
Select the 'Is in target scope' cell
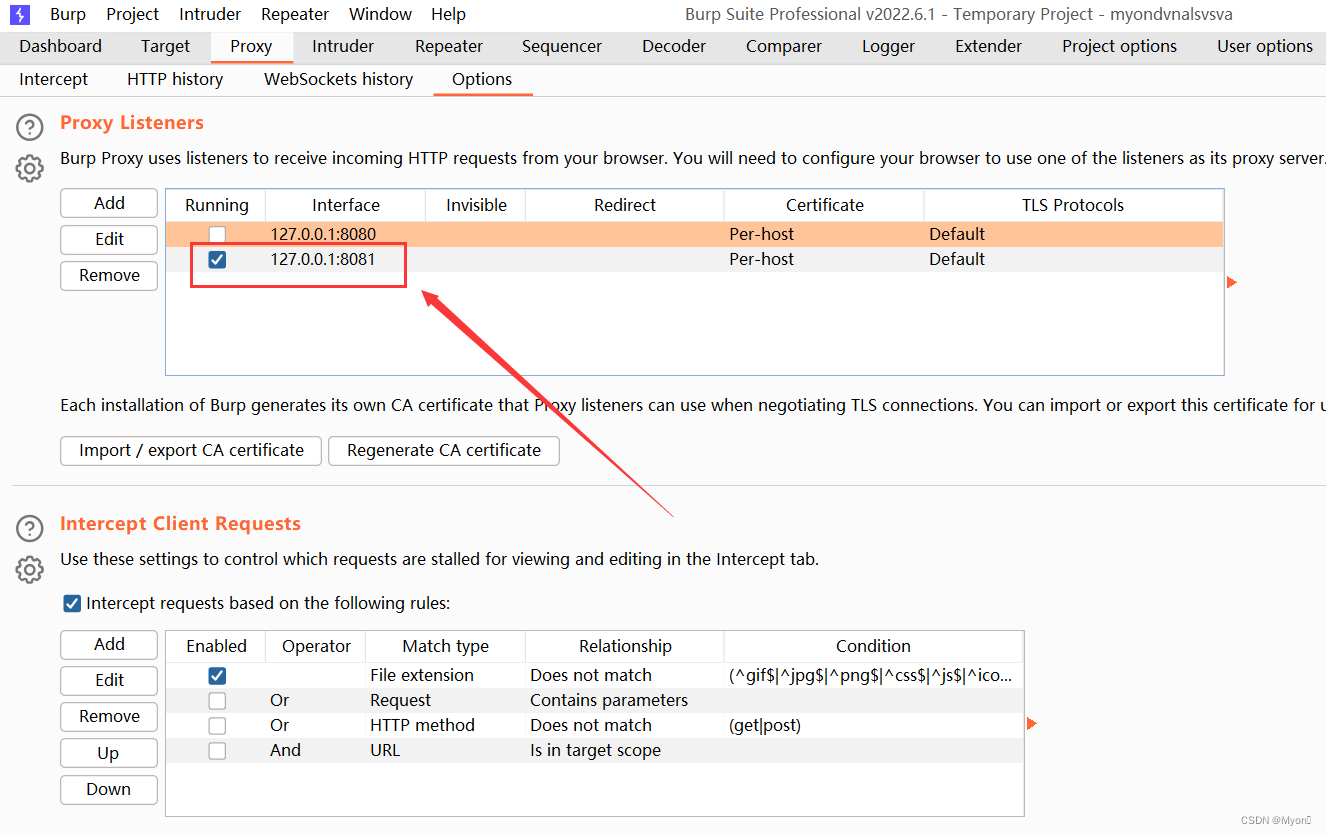[x=624, y=750]
